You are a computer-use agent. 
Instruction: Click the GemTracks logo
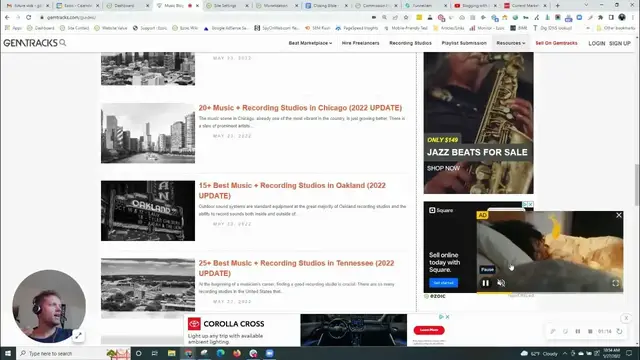click(30, 43)
